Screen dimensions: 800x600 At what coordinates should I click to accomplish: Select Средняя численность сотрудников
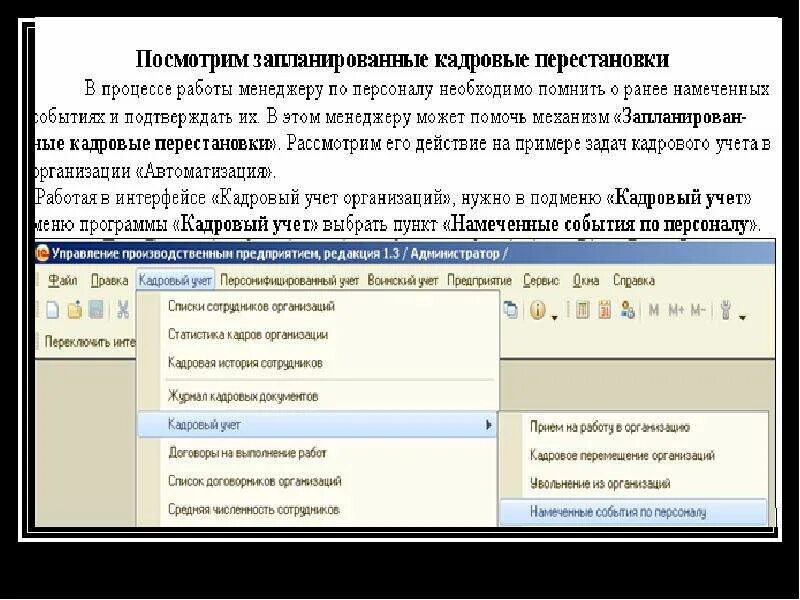tap(317, 510)
